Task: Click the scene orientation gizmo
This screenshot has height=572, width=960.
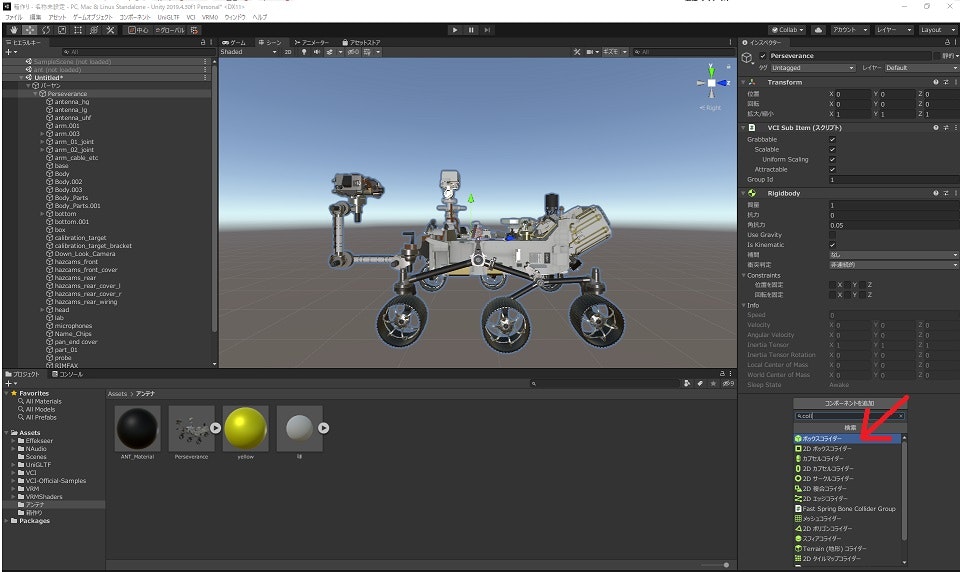Action: [x=710, y=84]
